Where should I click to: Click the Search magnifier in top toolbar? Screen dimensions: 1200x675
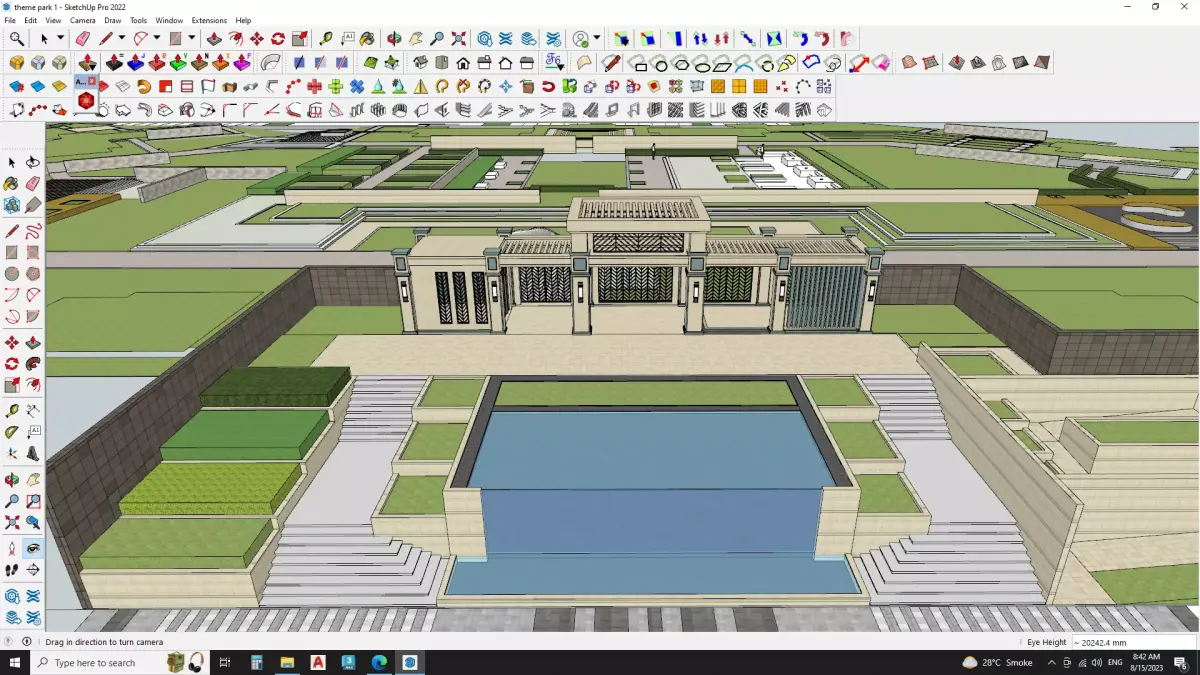click(x=17, y=38)
